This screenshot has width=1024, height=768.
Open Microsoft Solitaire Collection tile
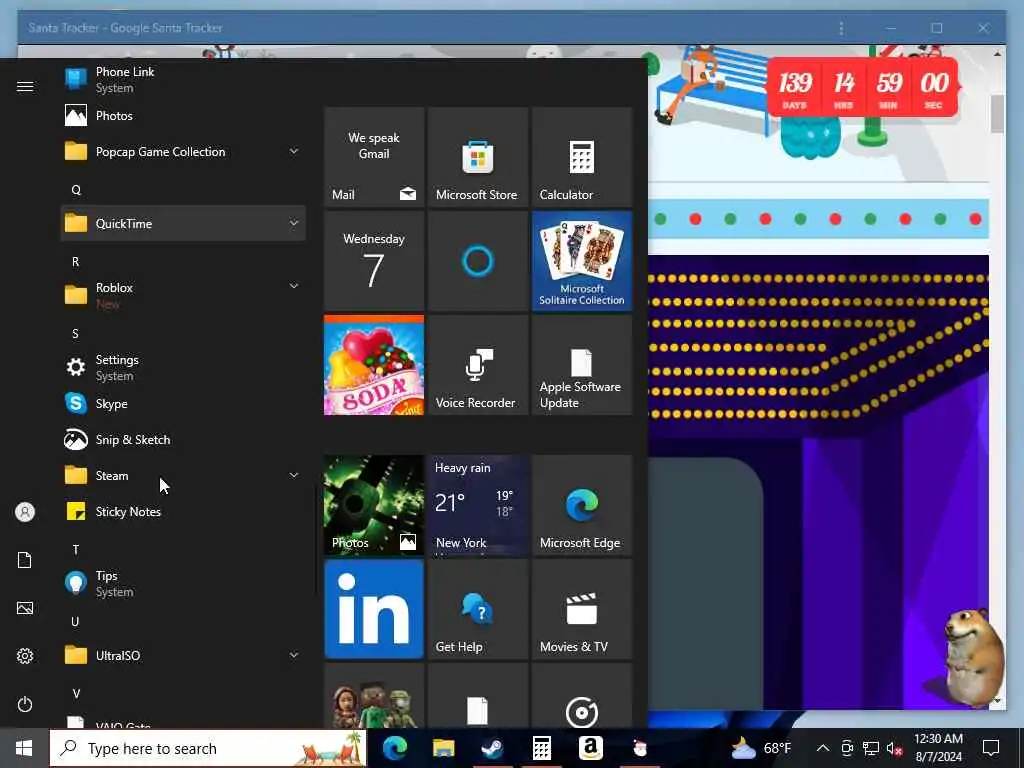582,261
